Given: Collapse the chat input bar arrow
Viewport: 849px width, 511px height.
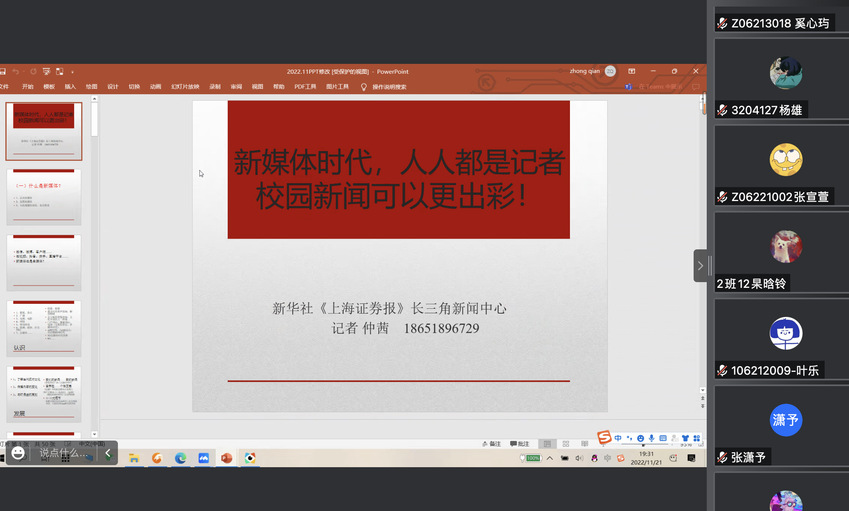Looking at the screenshot, I should point(108,453).
